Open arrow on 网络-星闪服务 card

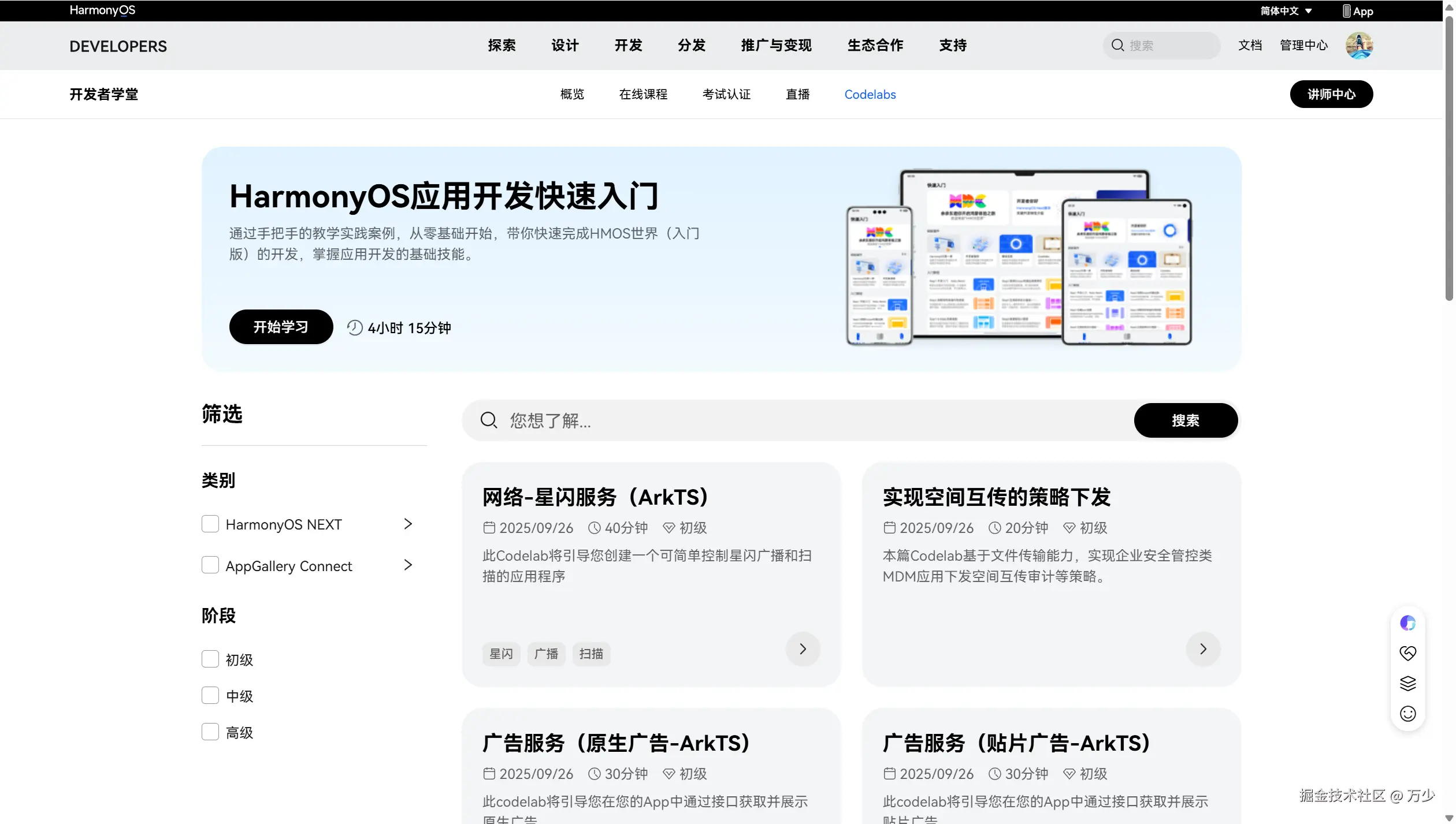pos(803,649)
